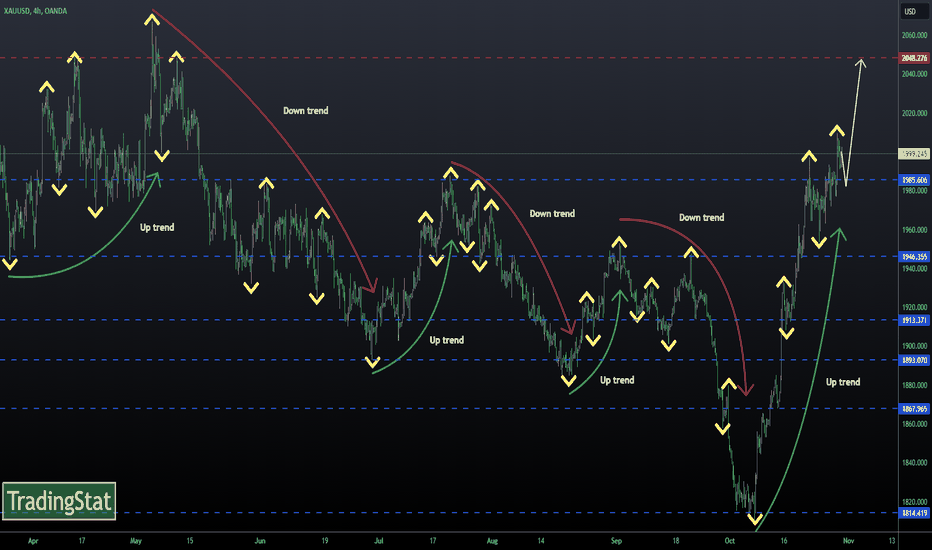The width and height of the screenshot is (932, 550).
Task: Select the blue 1985.606 price level tag
Action: click(914, 180)
